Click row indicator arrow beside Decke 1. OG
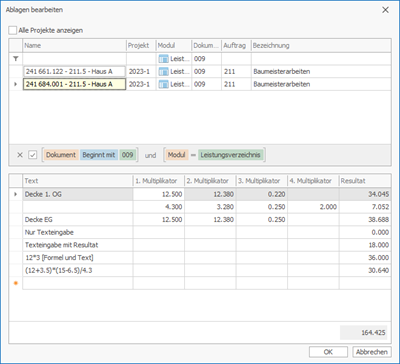The width and height of the screenshot is (400, 364). coord(15,194)
